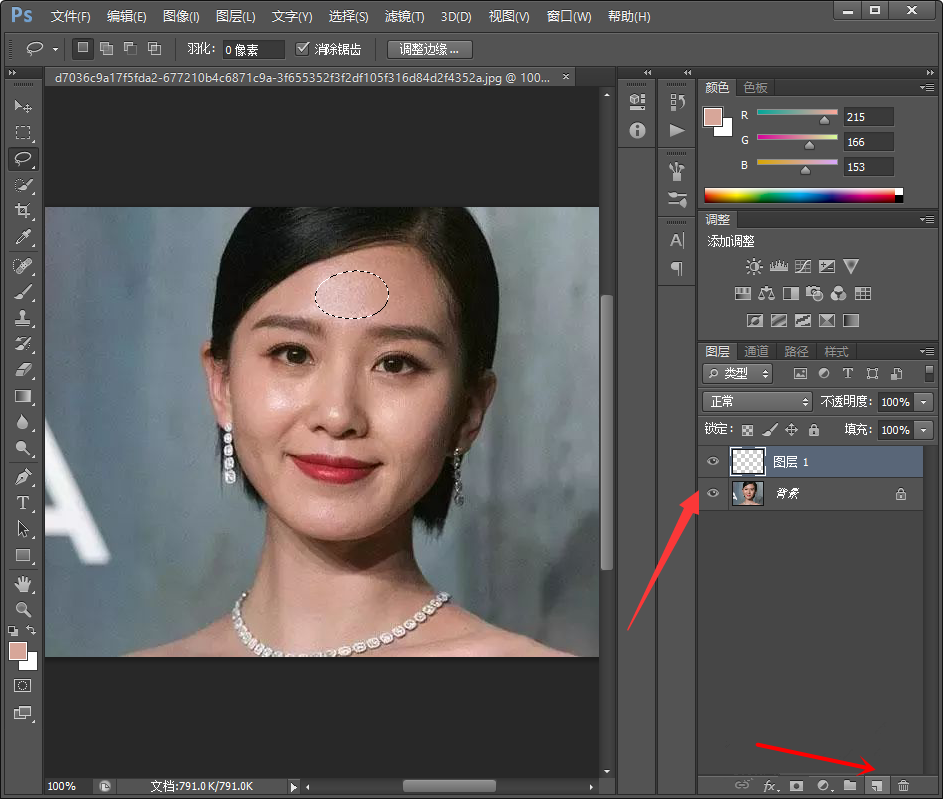943x799 pixels.
Task: Expand the 不透明度 opacity dropdown arrow
Action: click(x=924, y=401)
